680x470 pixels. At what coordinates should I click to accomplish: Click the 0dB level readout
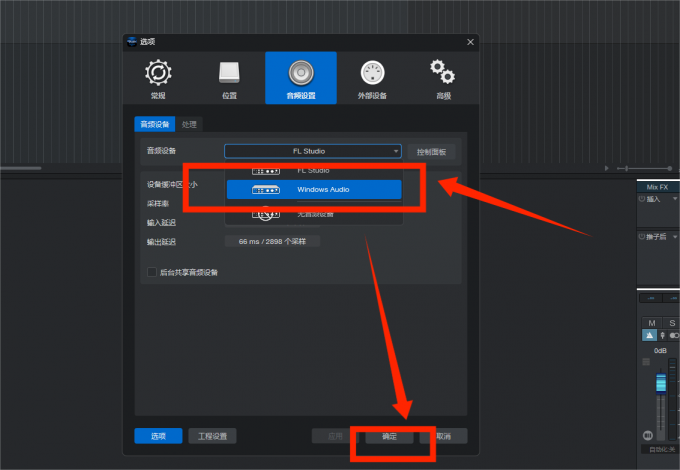[x=660, y=350]
